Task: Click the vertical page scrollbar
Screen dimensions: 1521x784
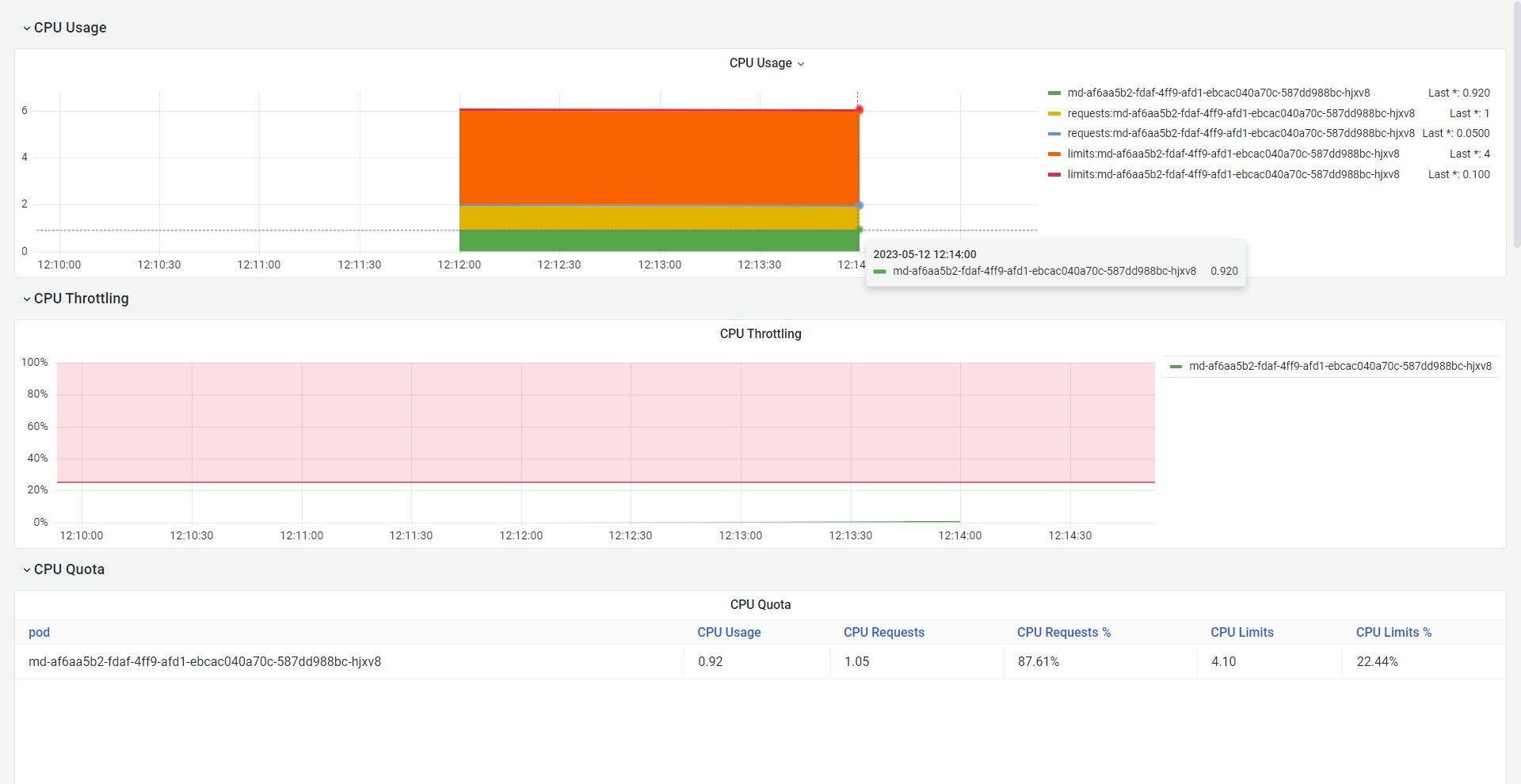Action: 1516,127
